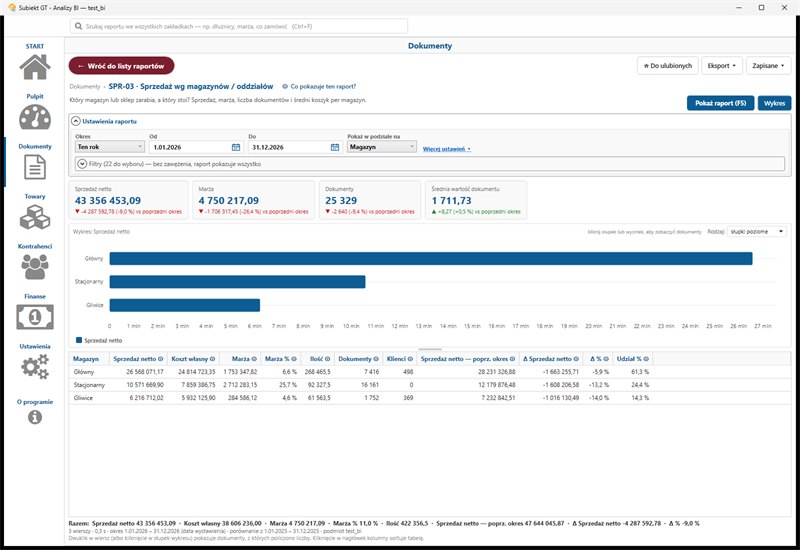Open the O programie info icon
Viewport: 800px width, 550px height.
(x=35, y=417)
